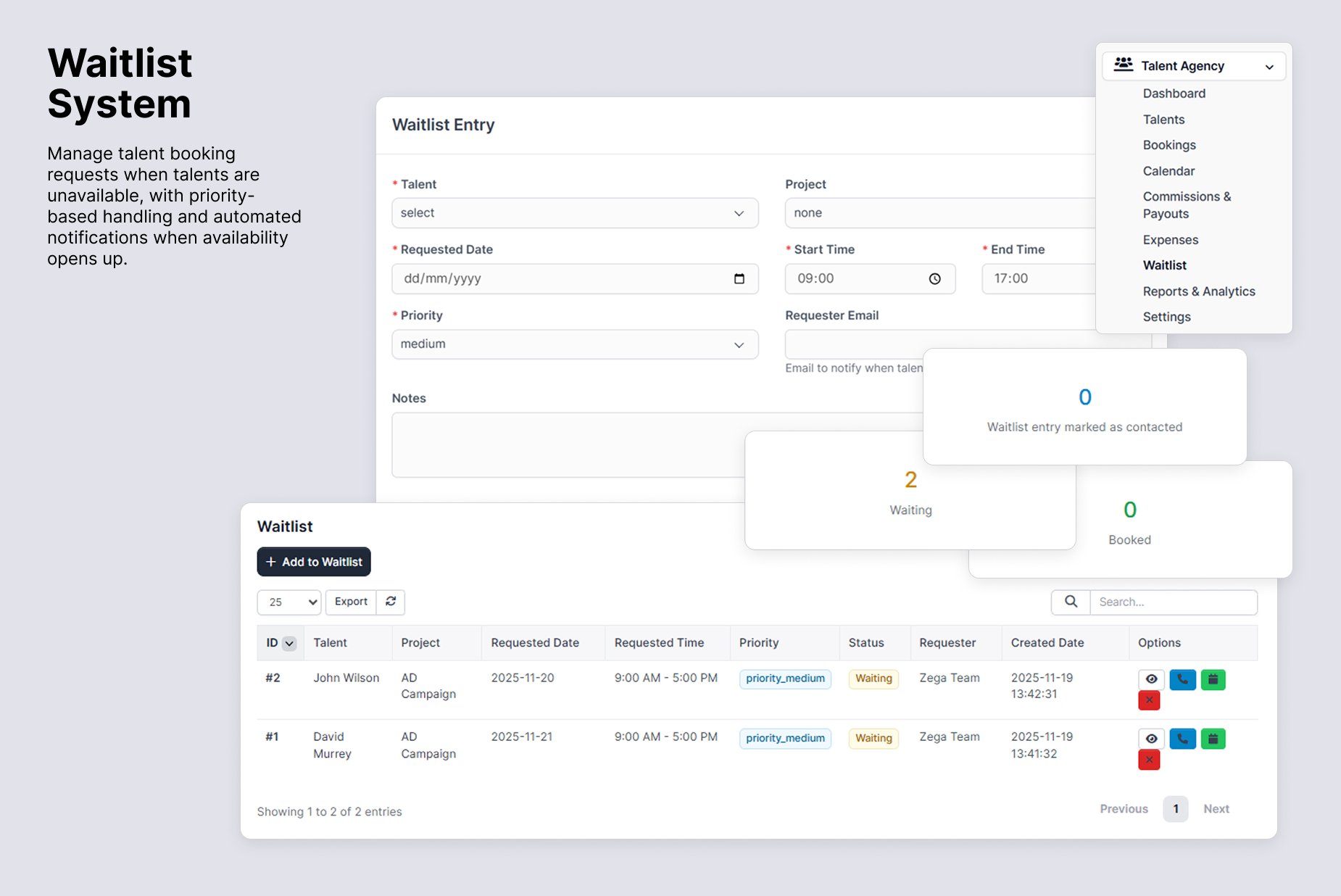The image size is (1341, 896).
Task: Focus the Search input field
Action: pyautogui.click(x=1174, y=602)
